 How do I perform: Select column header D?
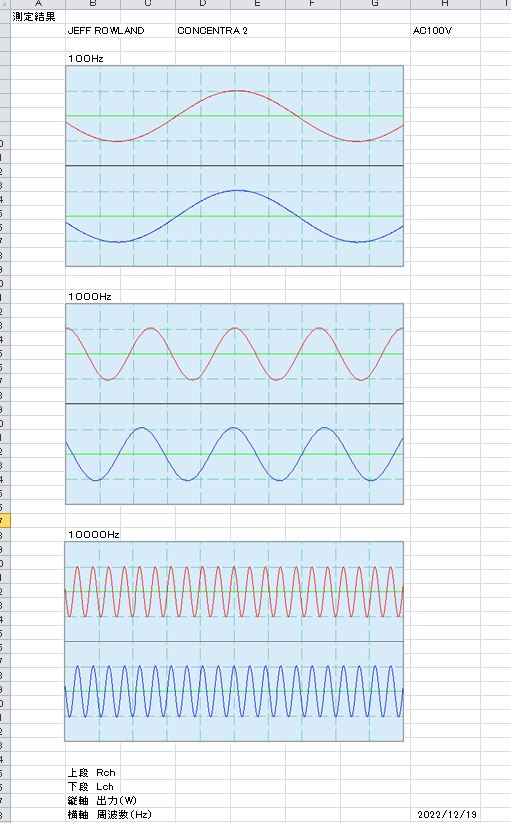click(203, 4)
